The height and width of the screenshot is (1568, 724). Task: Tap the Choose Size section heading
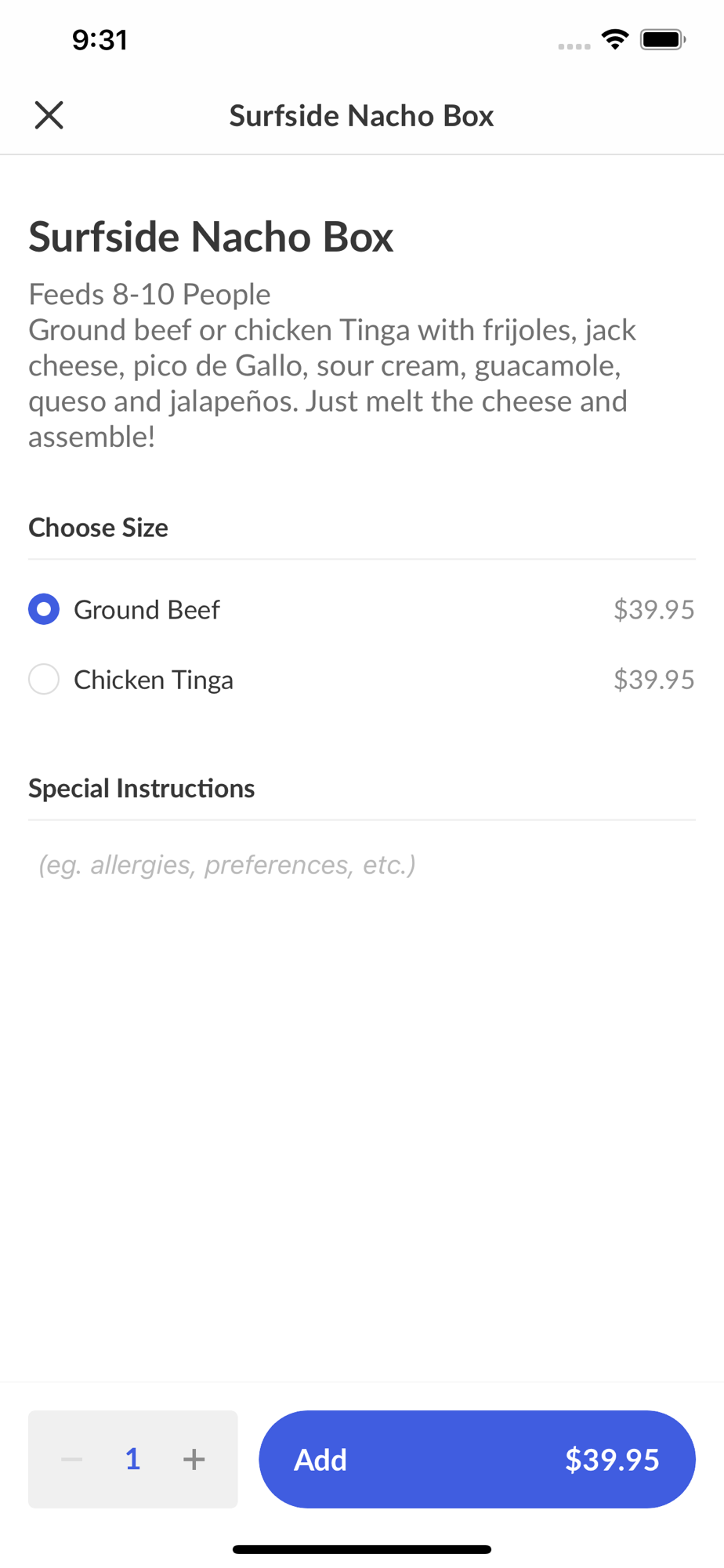point(99,528)
